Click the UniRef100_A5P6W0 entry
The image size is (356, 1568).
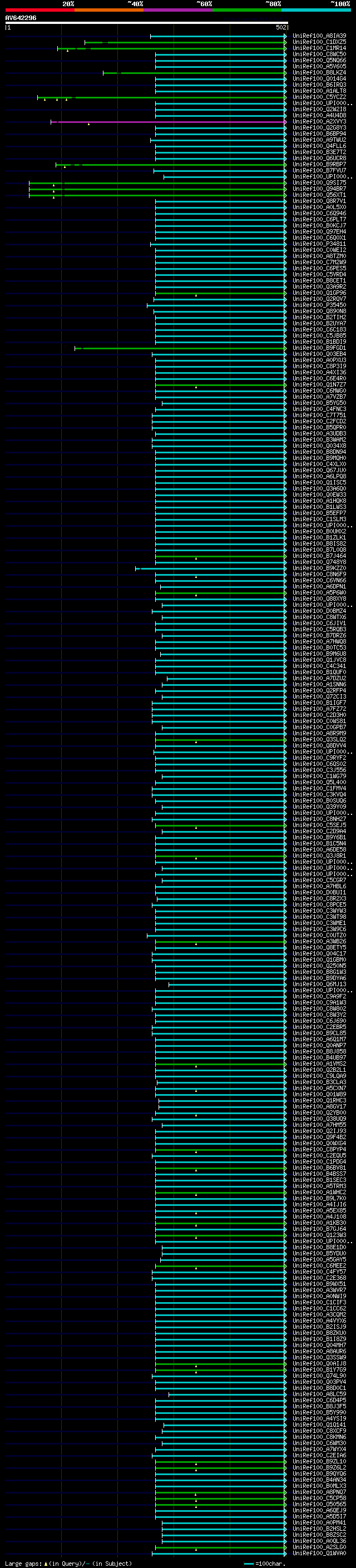(x=319, y=593)
